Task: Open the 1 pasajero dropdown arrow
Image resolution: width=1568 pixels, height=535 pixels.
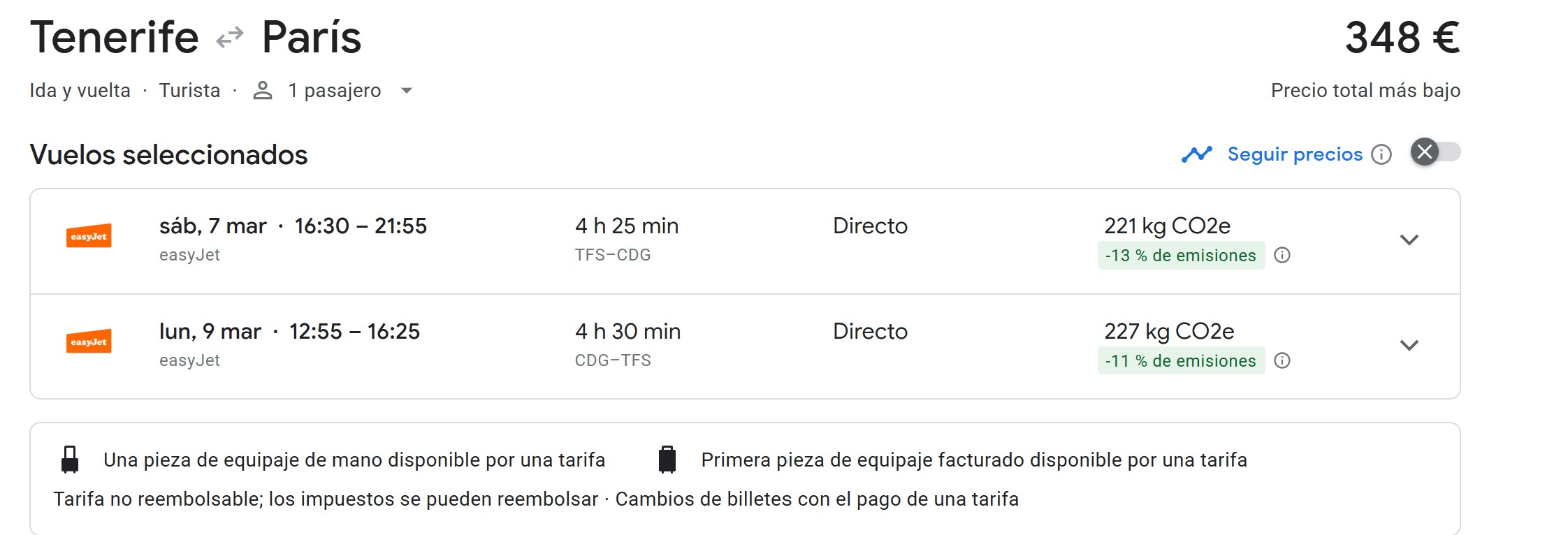Action: (x=407, y=91)
